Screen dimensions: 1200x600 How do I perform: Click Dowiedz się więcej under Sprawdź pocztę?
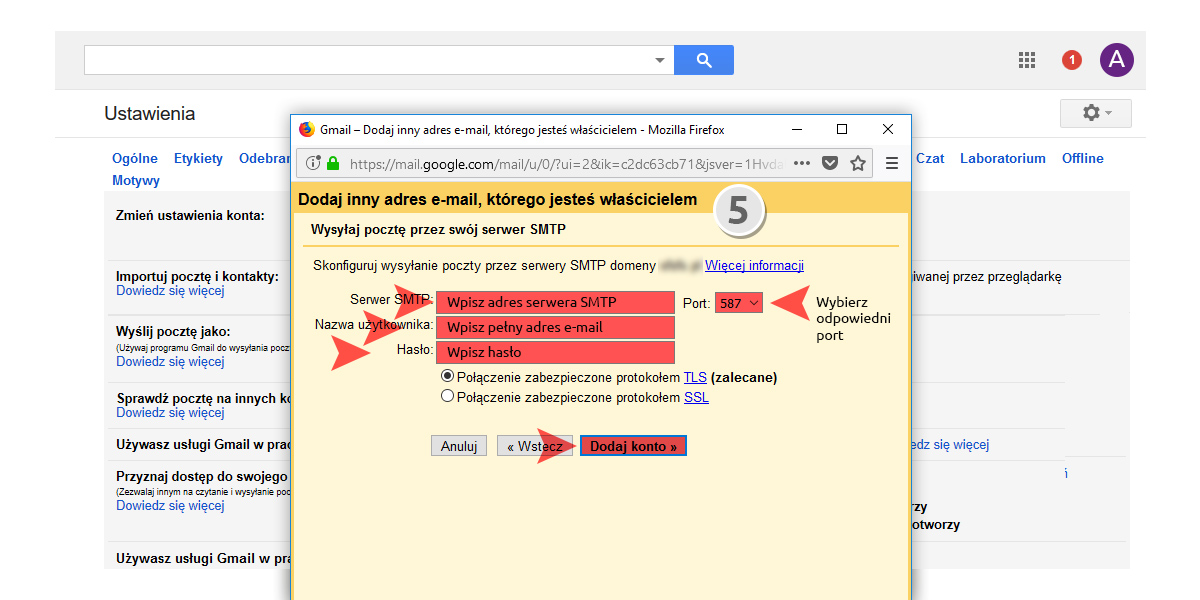pos(170,412)
